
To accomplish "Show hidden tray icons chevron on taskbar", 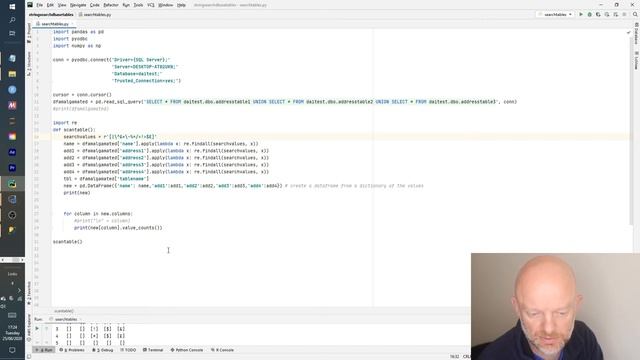I will [x=19, y=290].
